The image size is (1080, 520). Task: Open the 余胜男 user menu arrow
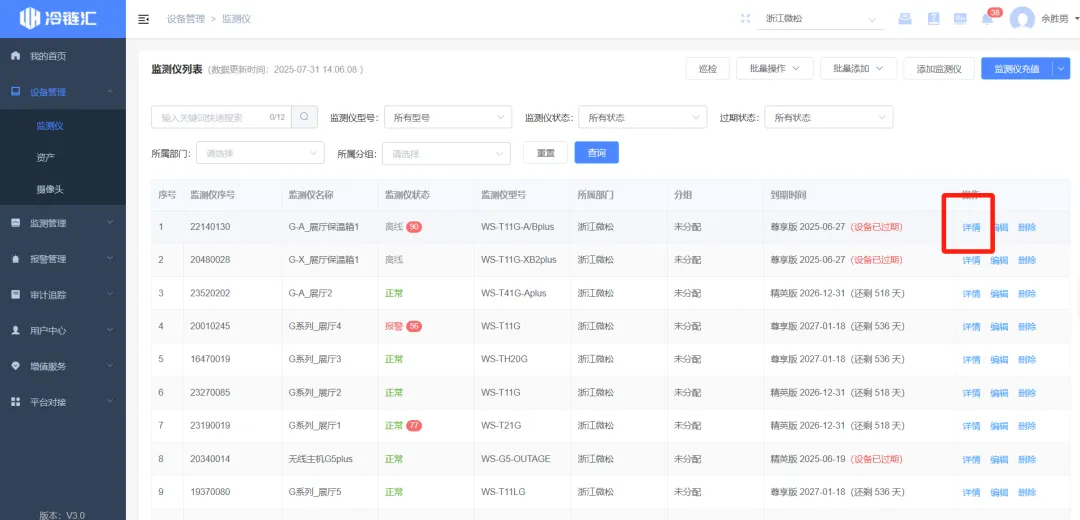tap(1077, 19)
